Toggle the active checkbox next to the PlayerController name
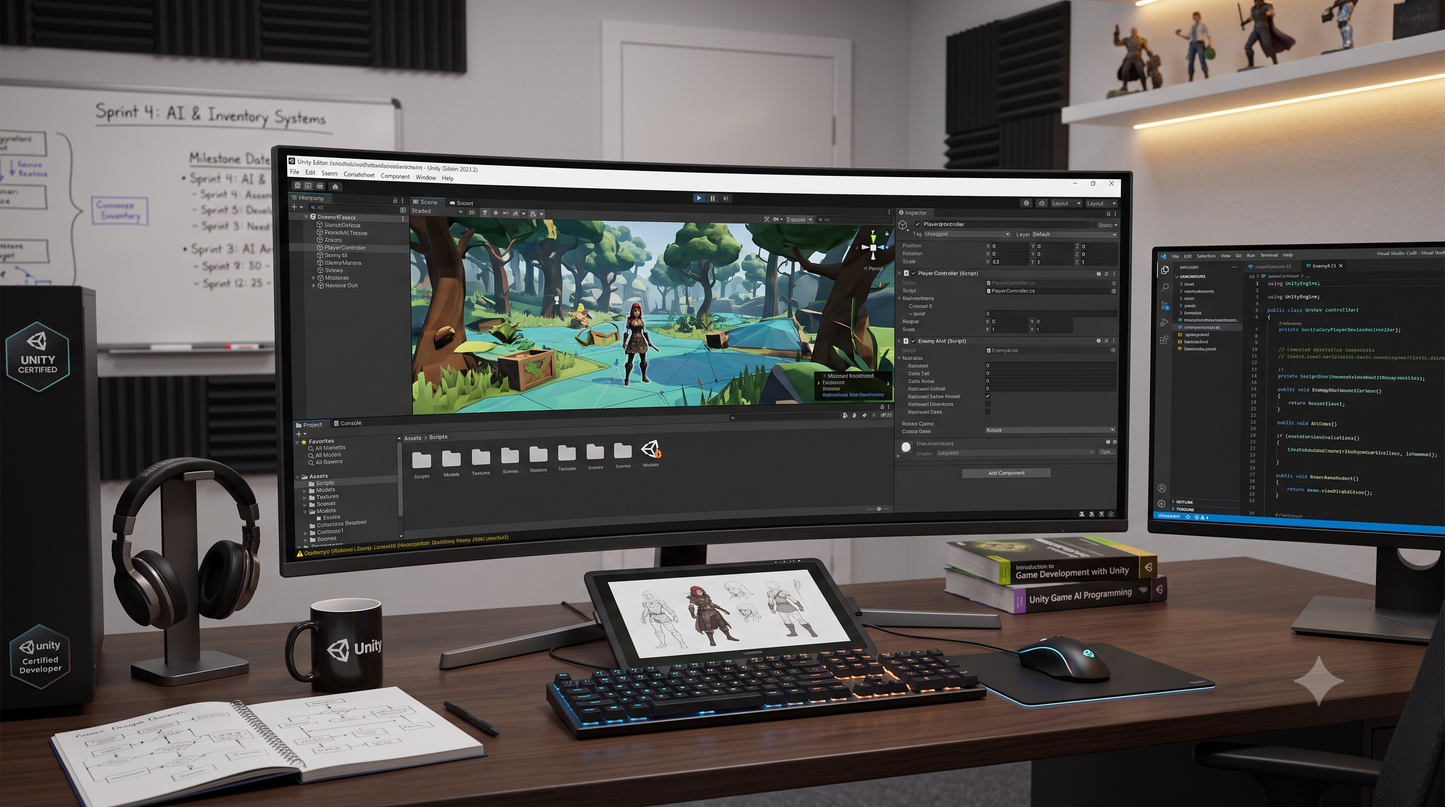 (917, 224)
